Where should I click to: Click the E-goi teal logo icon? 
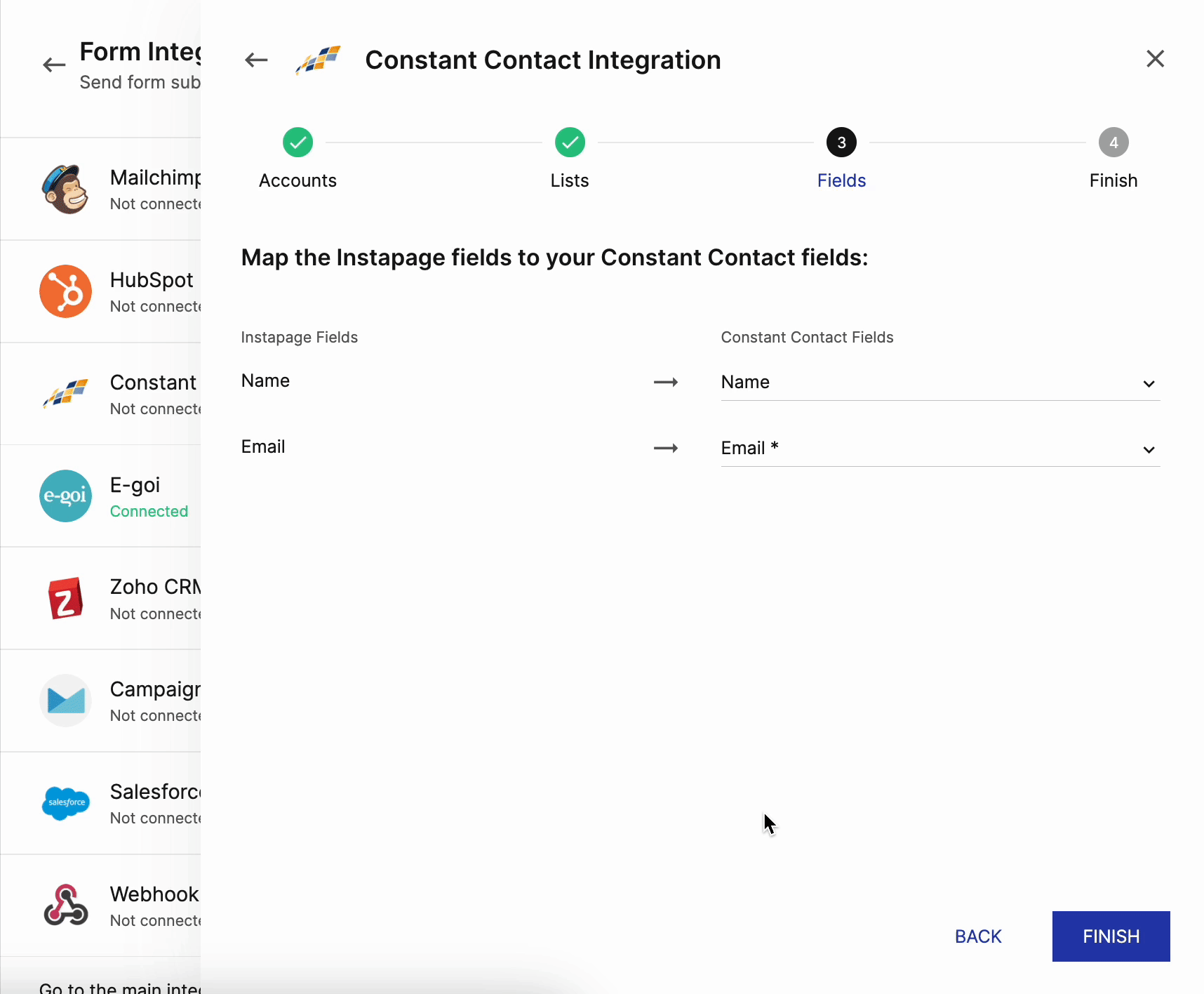coord(65,496)
